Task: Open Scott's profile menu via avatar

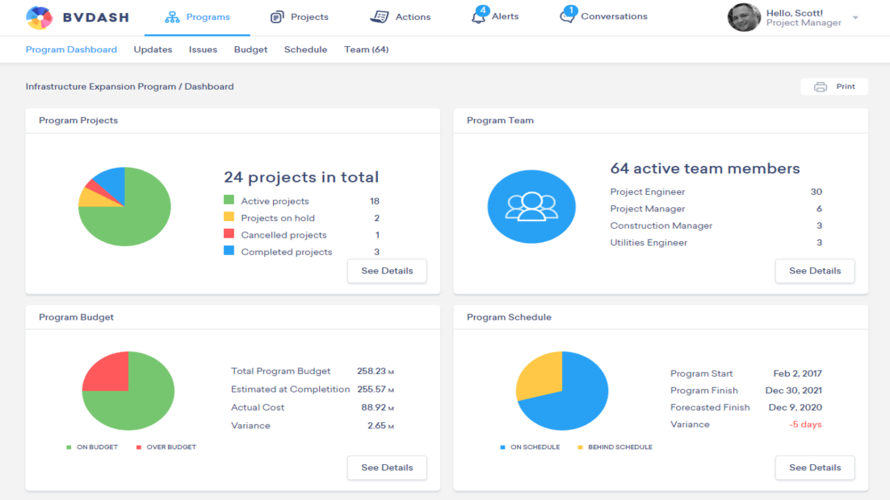Action: 743,17
